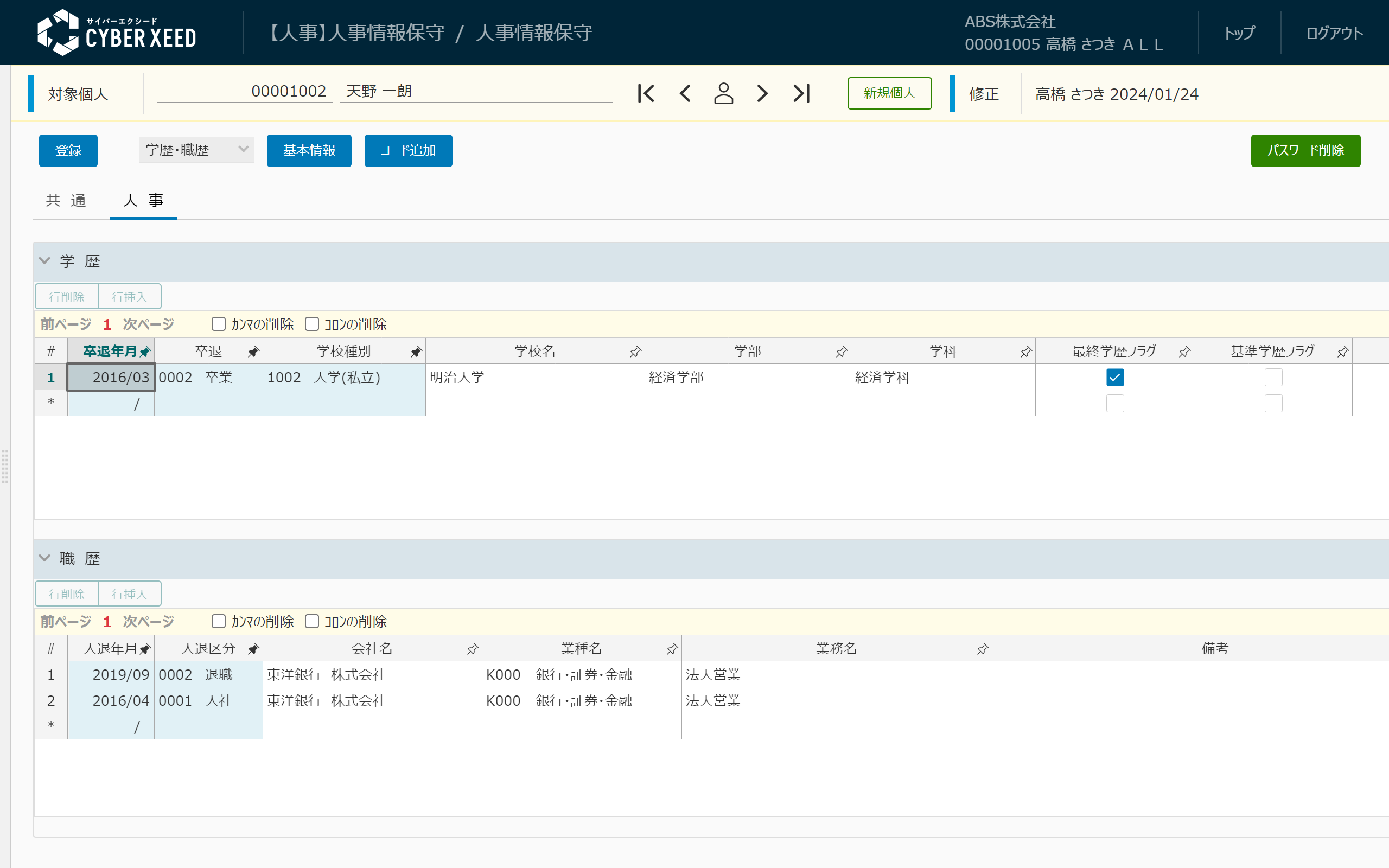Check 基準学歴フラグ for 明治大学 row

pyautogui.click(x=1273, y=378)
